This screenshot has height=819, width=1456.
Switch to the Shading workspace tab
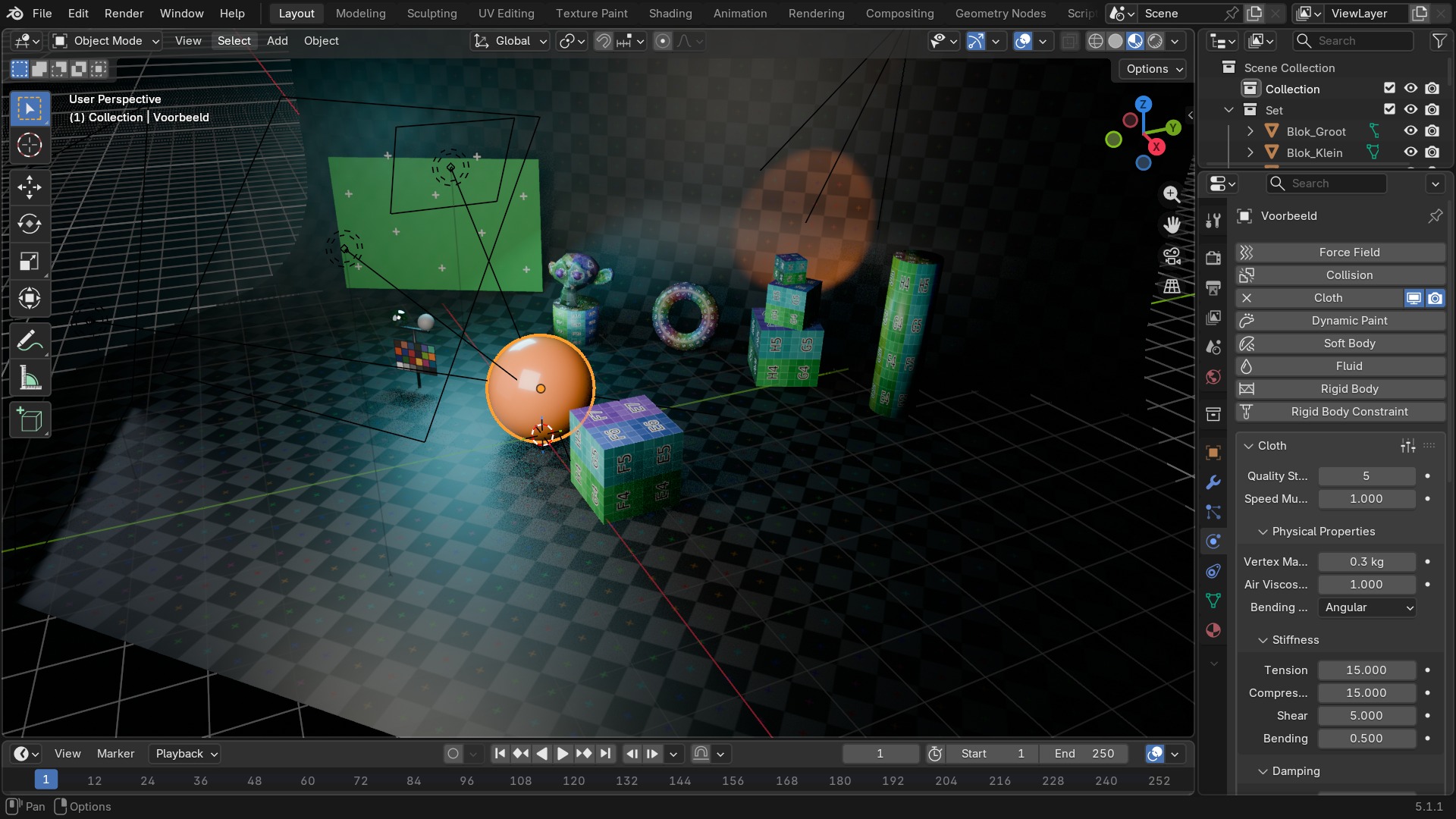pyautogui.click(x=670, y=14)
